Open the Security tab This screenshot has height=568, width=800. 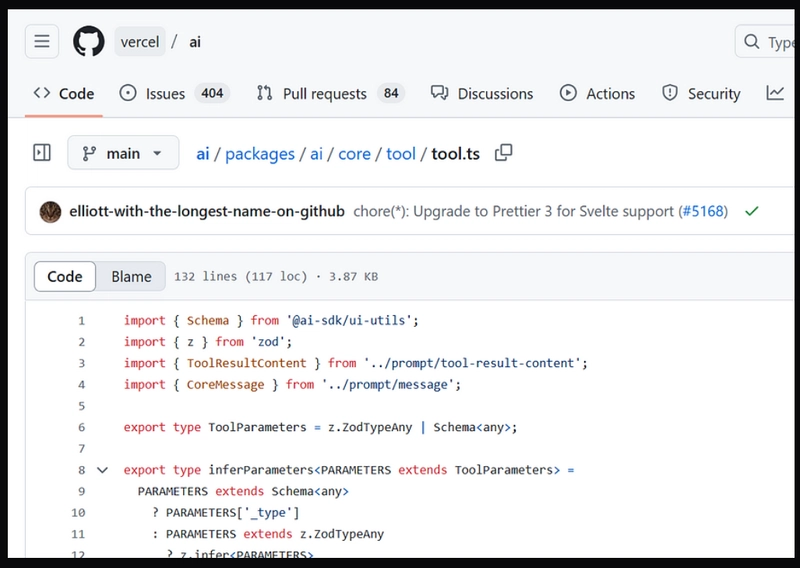[701, 93]
